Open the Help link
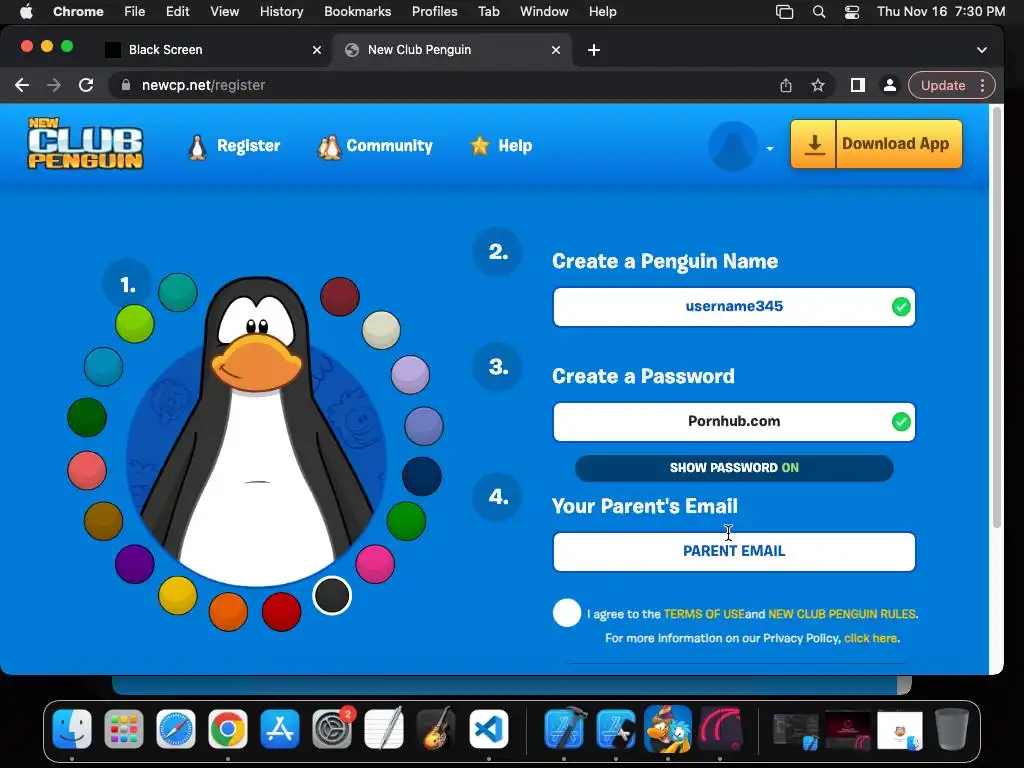 [515, 146]
